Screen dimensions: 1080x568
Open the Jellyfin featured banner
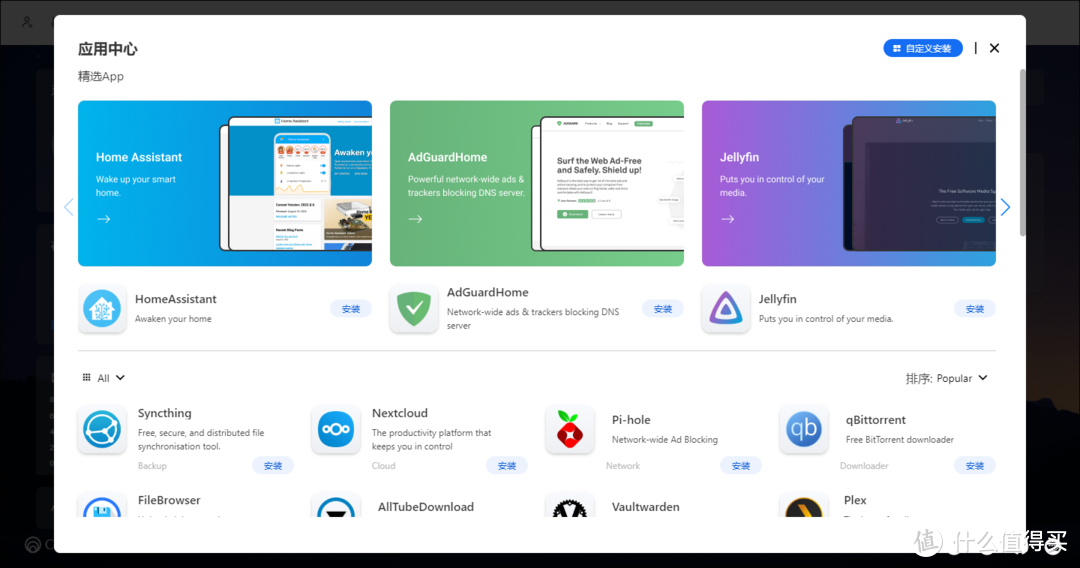[849, 184]
